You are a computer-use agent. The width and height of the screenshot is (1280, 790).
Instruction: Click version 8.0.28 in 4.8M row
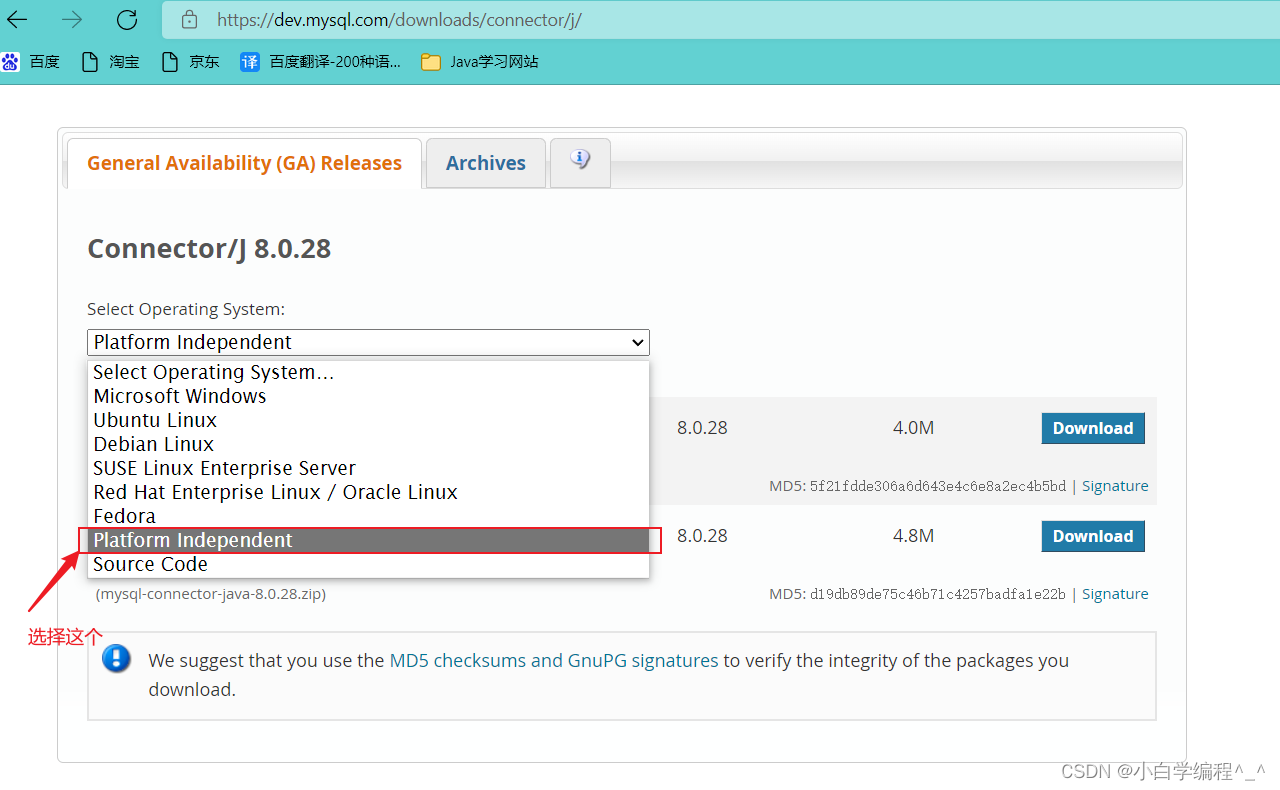(x=702, y=536)
